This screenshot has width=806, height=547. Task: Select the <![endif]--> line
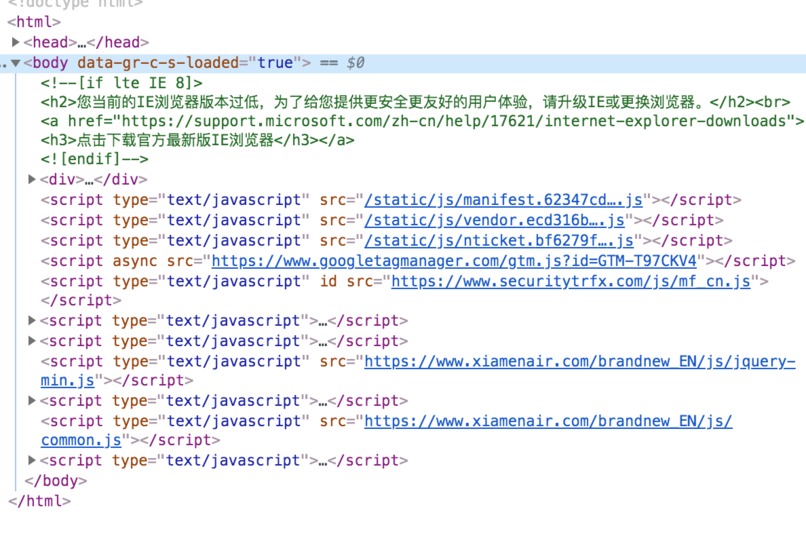coord(95,159)
